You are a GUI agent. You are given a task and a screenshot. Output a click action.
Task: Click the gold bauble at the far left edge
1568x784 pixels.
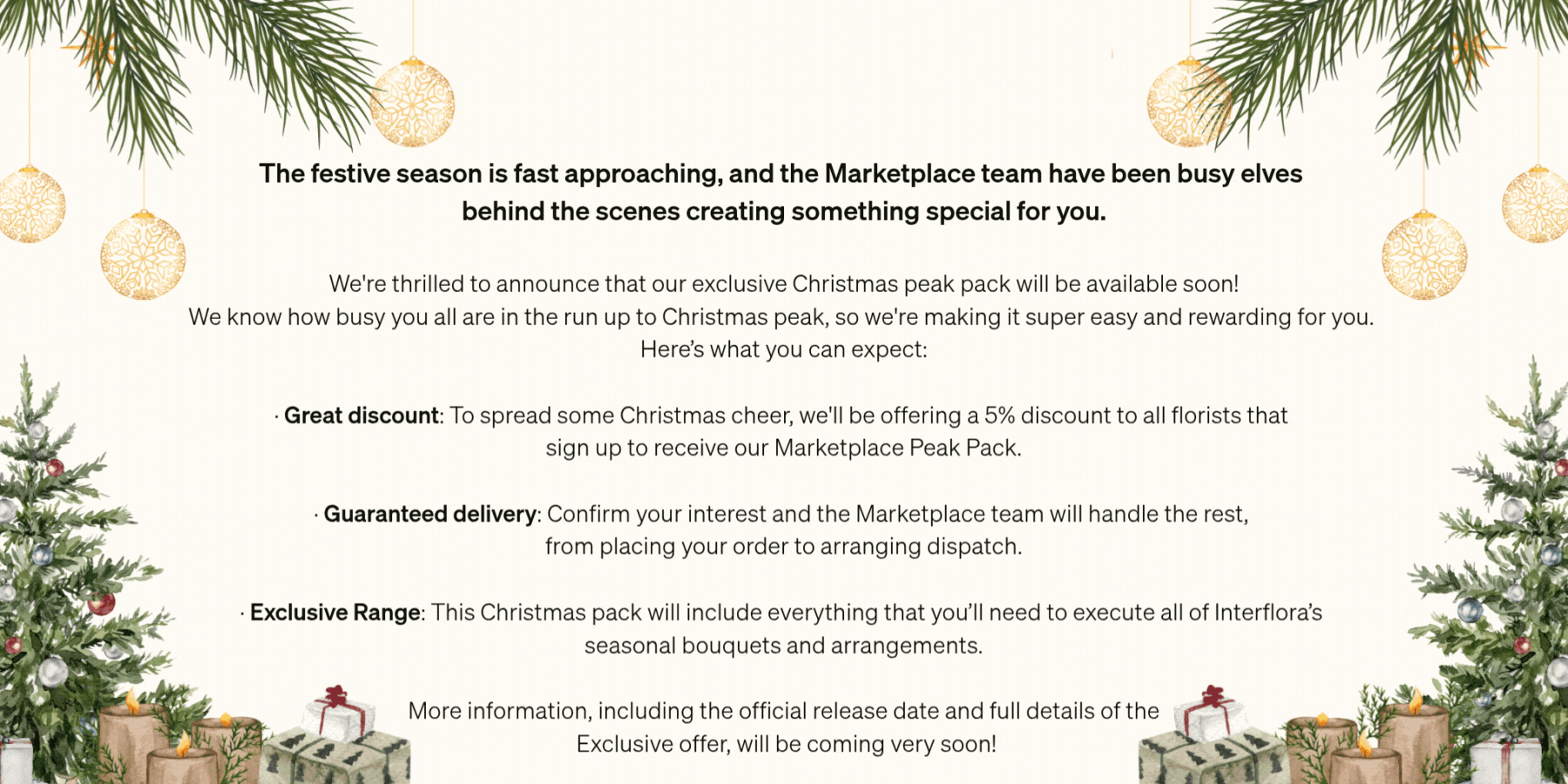pos(31,205)
